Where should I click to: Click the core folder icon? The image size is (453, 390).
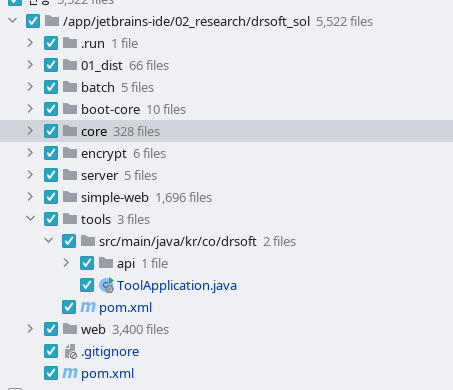click(70, 131)
